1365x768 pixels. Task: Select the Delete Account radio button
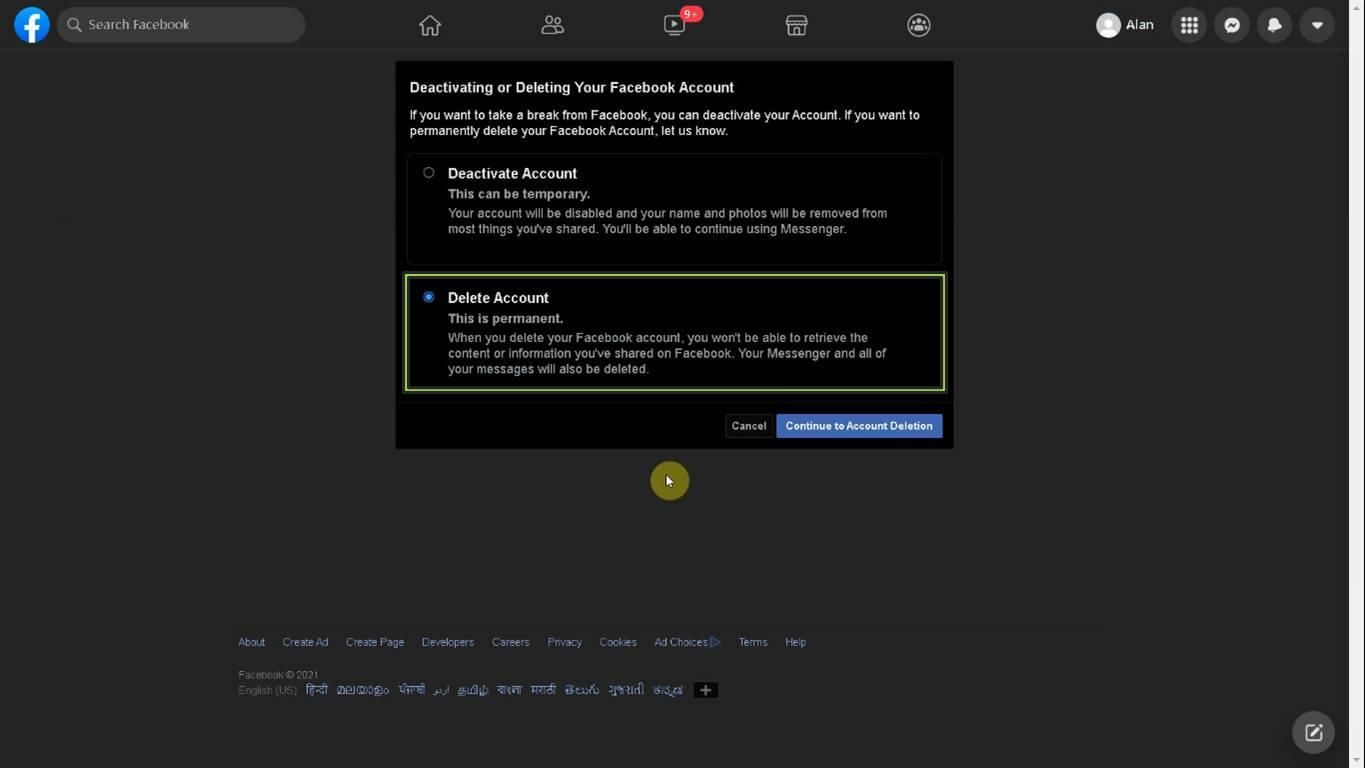(x=429, y=297)
